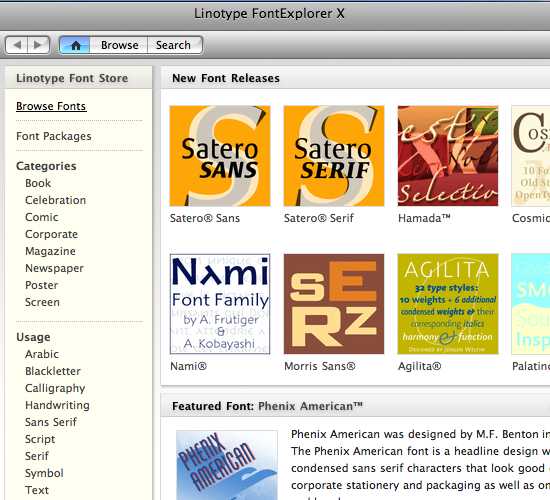Open the Hamada font thumbnail
Viewport: 550px width, 500px height.
click(x=448, y=156)
